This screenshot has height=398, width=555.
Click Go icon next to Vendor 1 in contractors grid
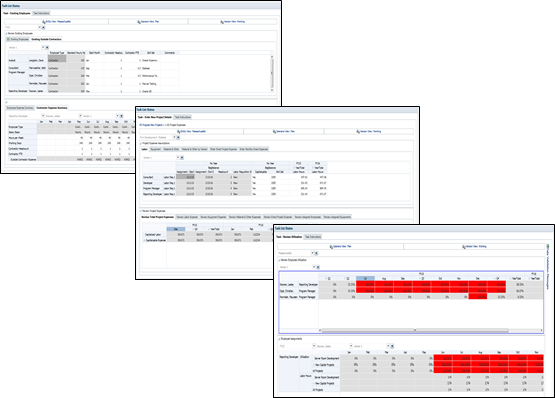[47, 47]
